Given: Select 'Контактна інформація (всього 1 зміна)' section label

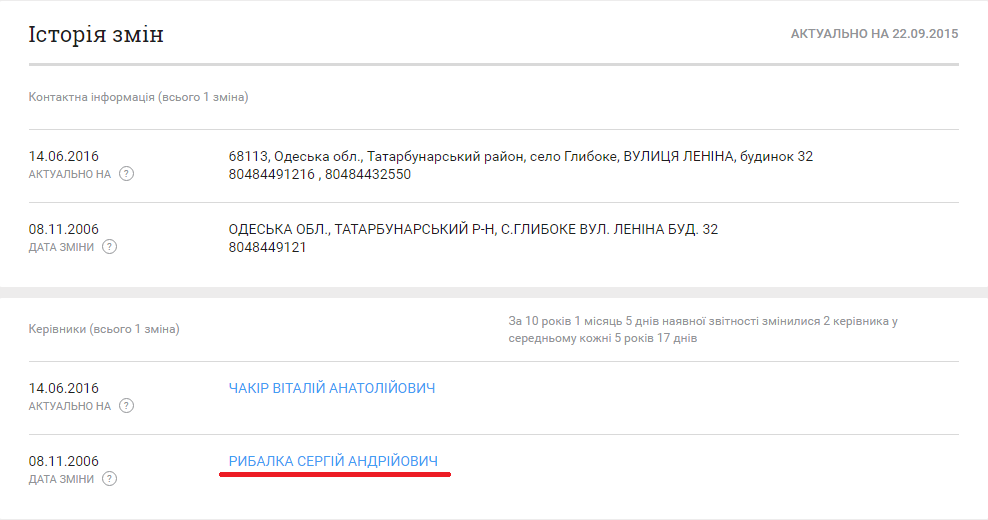Looking at the screenshot, I should (138, 98).
